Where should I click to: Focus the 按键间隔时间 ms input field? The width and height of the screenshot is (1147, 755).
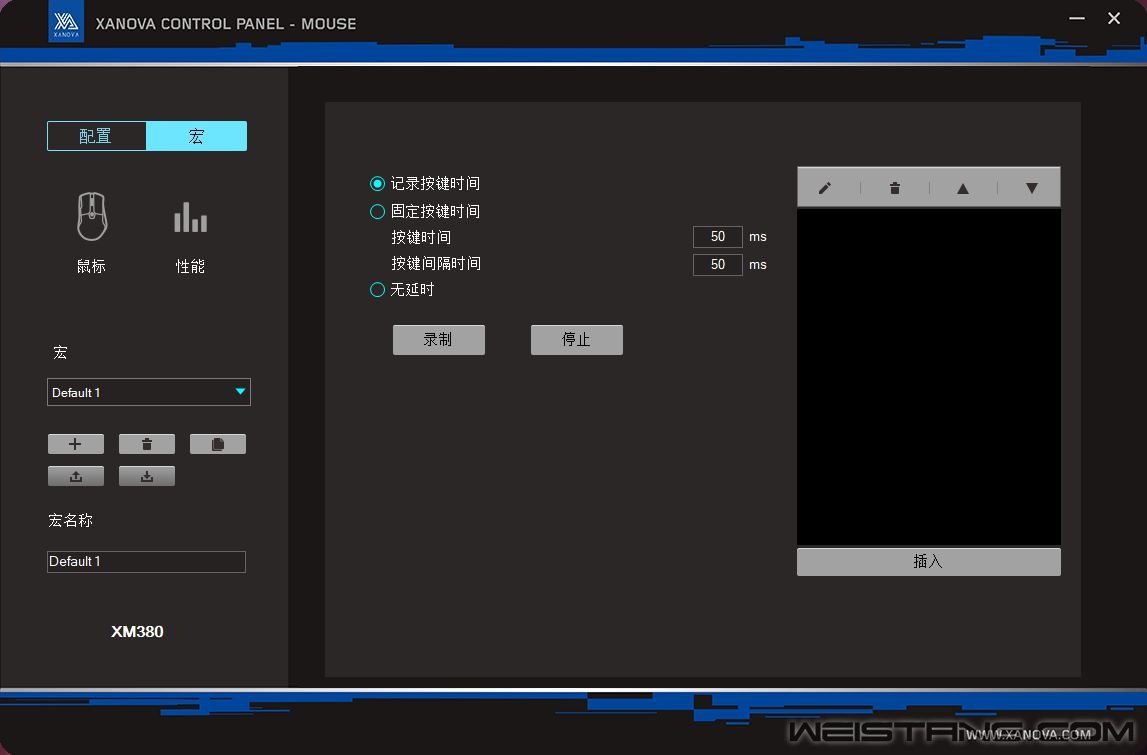(x=718, y=264)
